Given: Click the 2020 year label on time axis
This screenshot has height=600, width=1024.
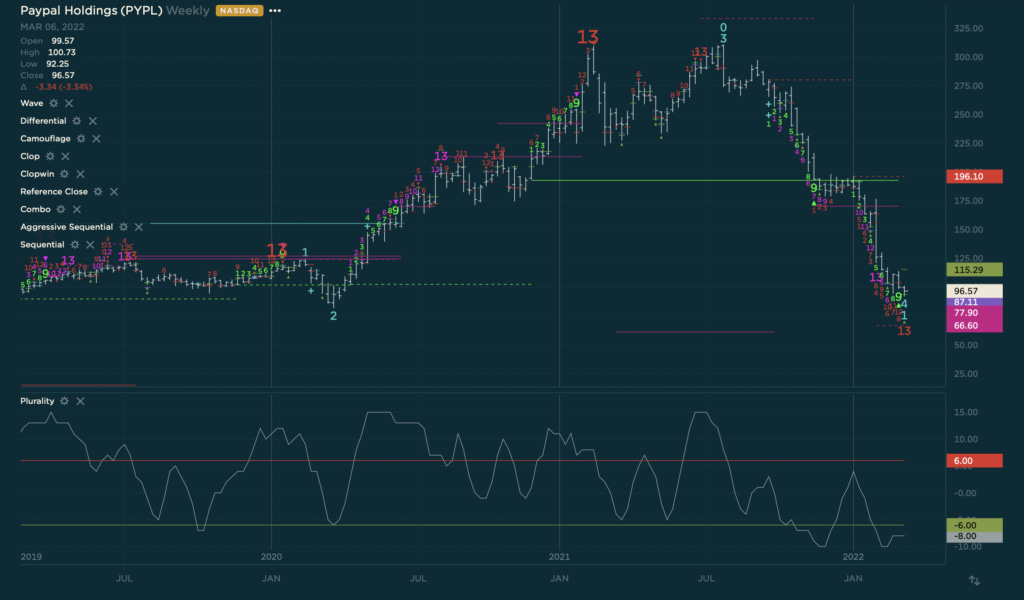Looking at the screenshot, I should (x=271, y=557).
